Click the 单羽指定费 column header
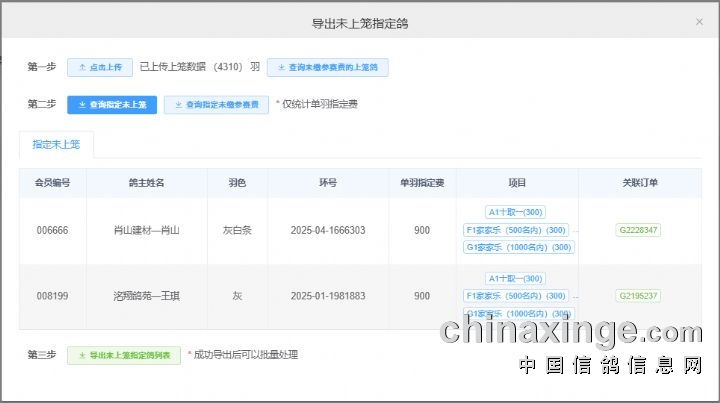The width and height of the screenshot is (720, 403). tap(422, 183)
